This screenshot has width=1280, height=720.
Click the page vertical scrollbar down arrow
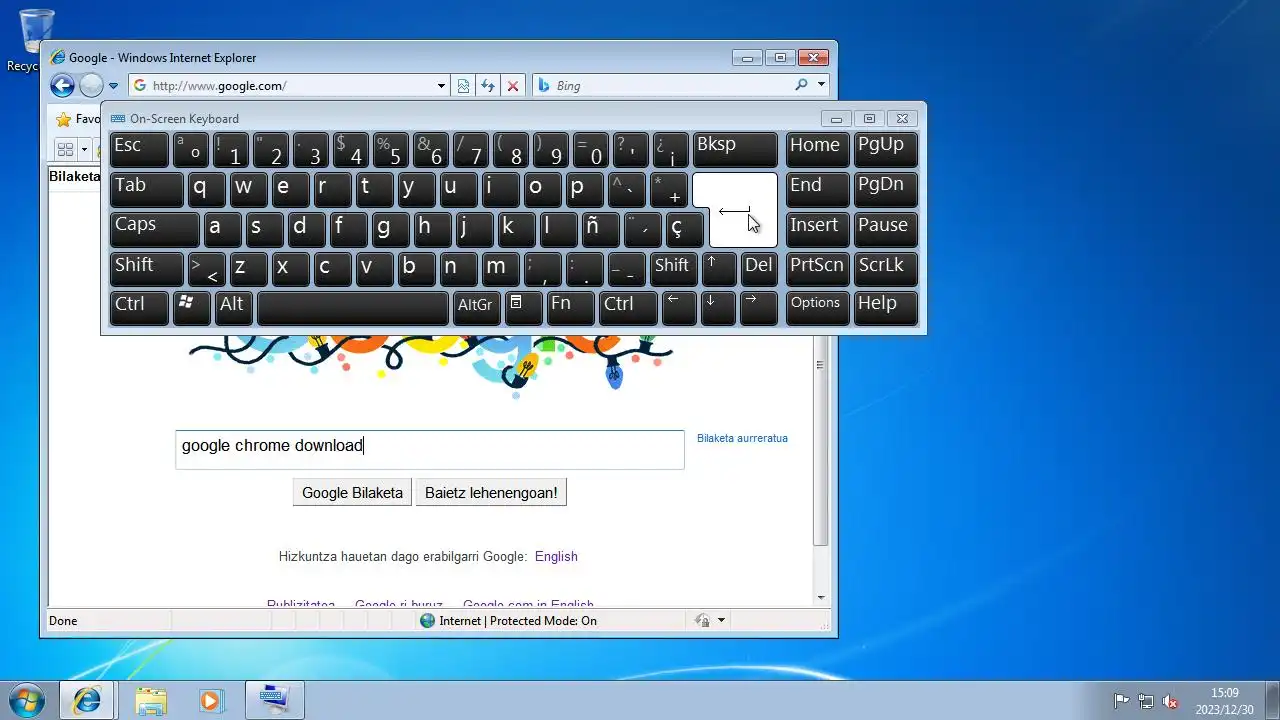click(x=821, y=597)
